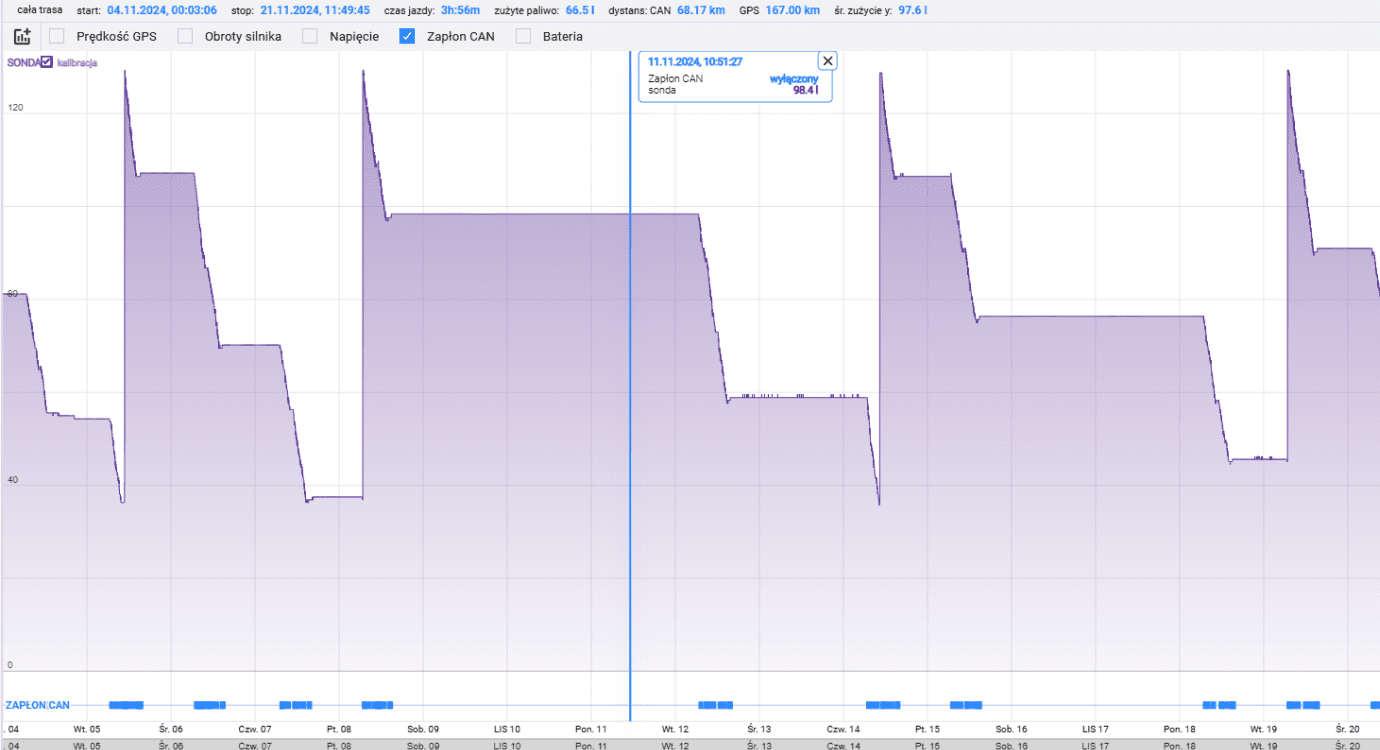Click the Pon. 18 date axis label
The width and height of the screenshot is (1380, 750).
pos(1179,729)
